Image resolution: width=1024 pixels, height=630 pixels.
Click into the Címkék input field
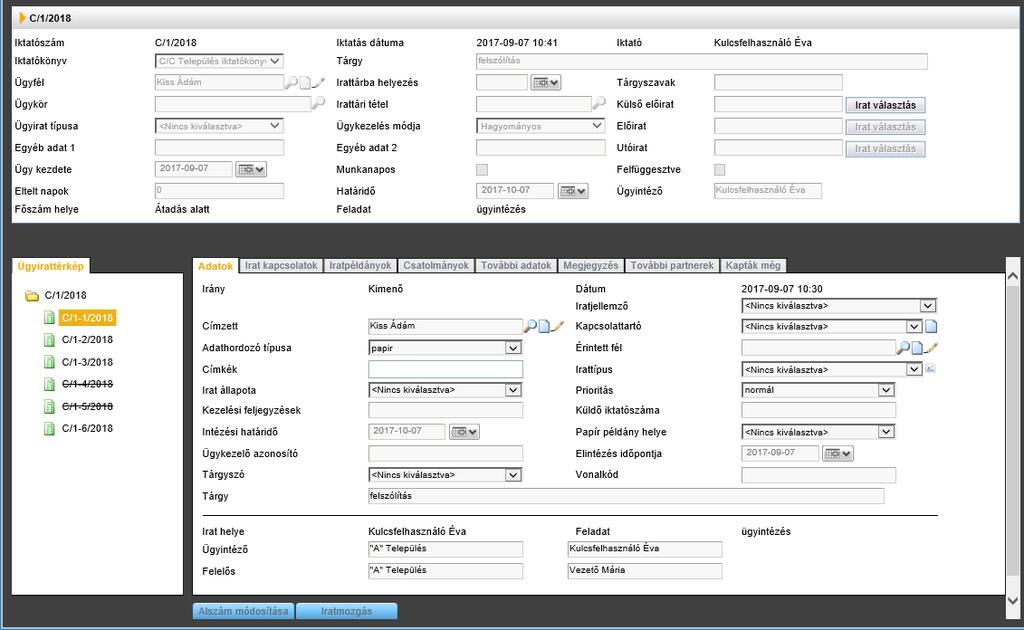(445, 370)
